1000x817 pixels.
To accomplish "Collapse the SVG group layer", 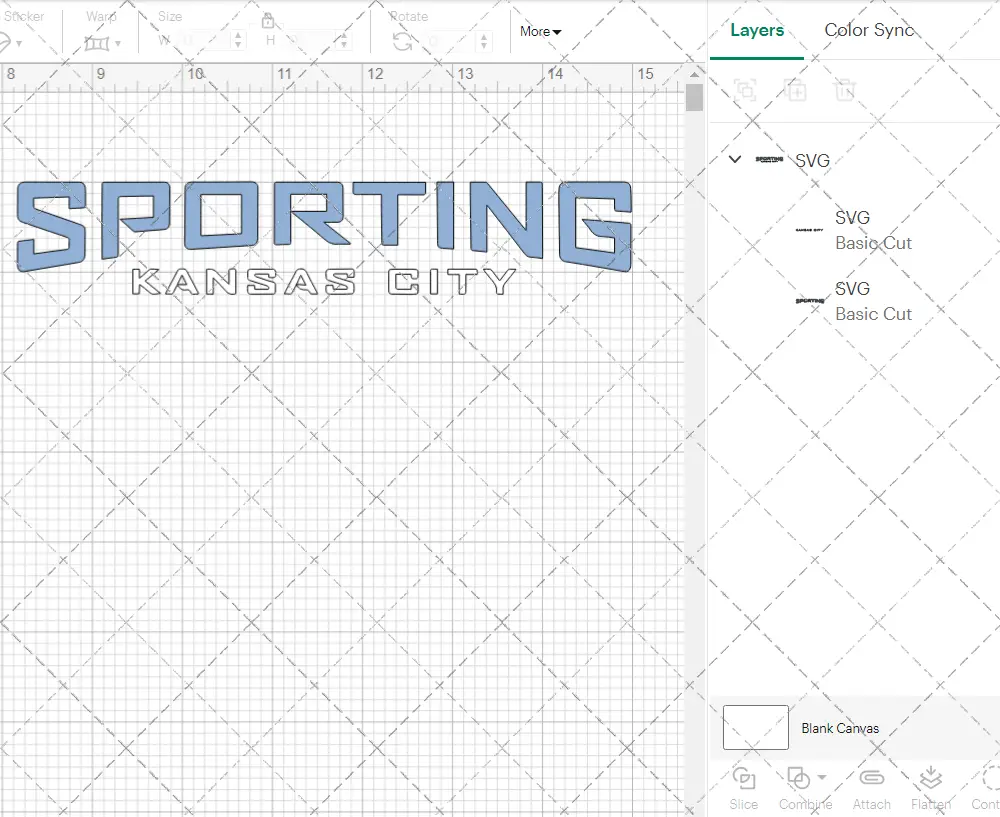I will pyautogui.click(x=735, y=159).
